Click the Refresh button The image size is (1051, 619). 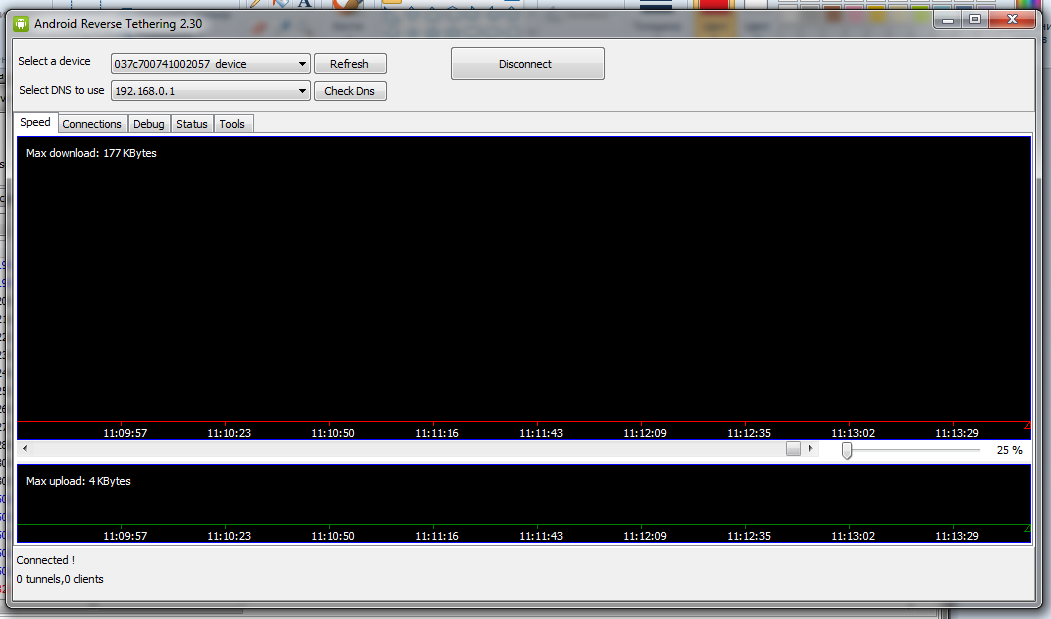pyautogui.click(x=350, y=64)
